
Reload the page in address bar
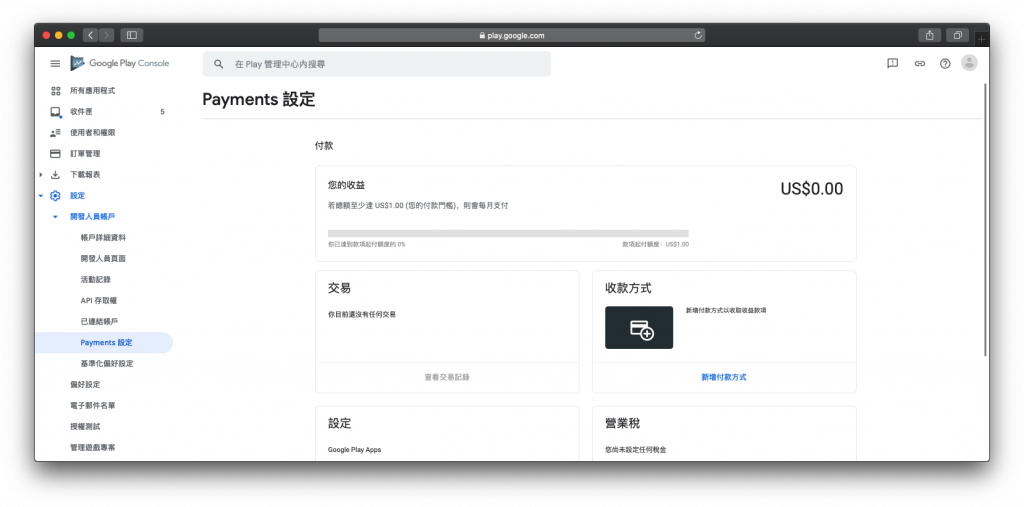698,35
